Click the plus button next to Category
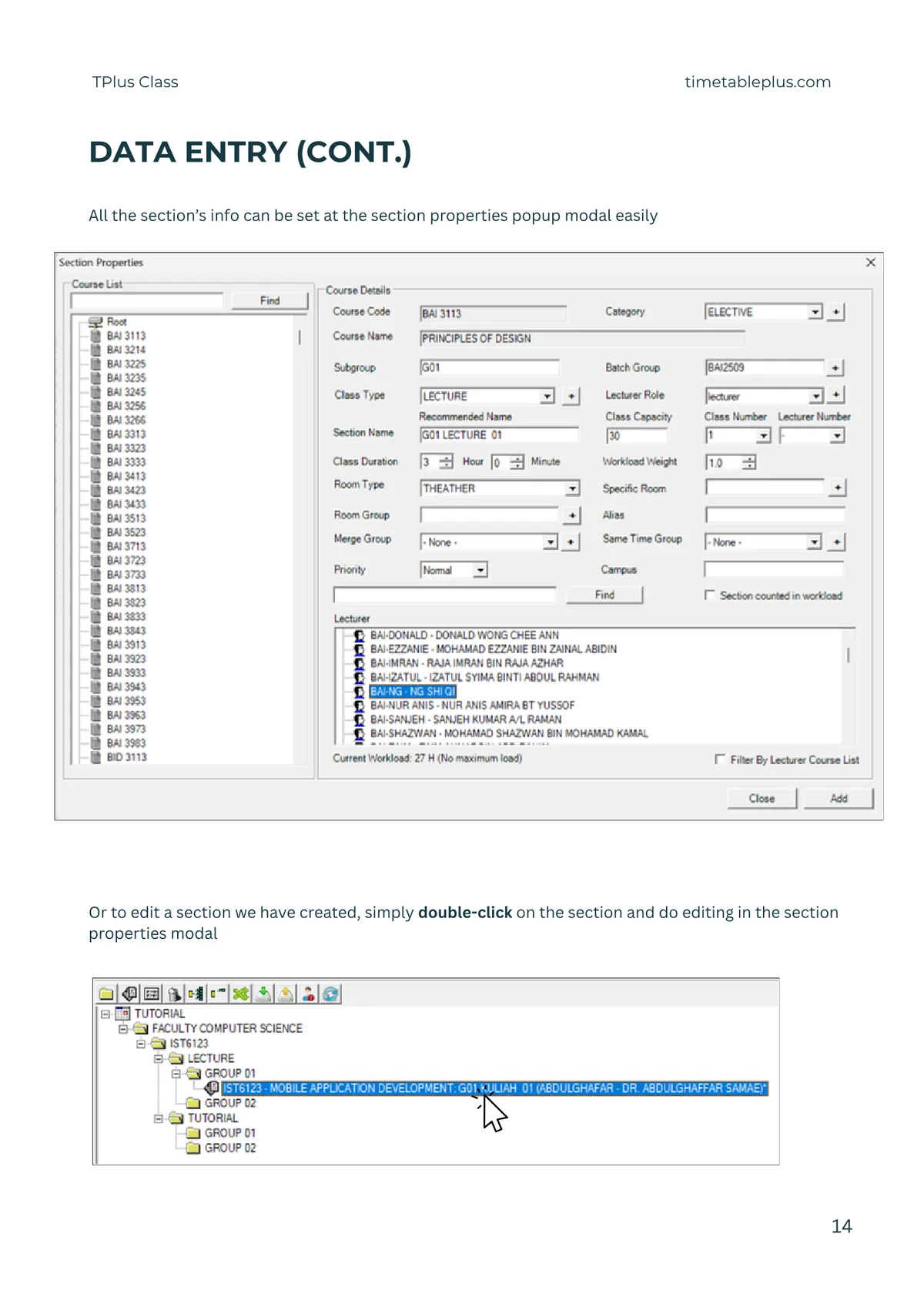 (836, 312)
